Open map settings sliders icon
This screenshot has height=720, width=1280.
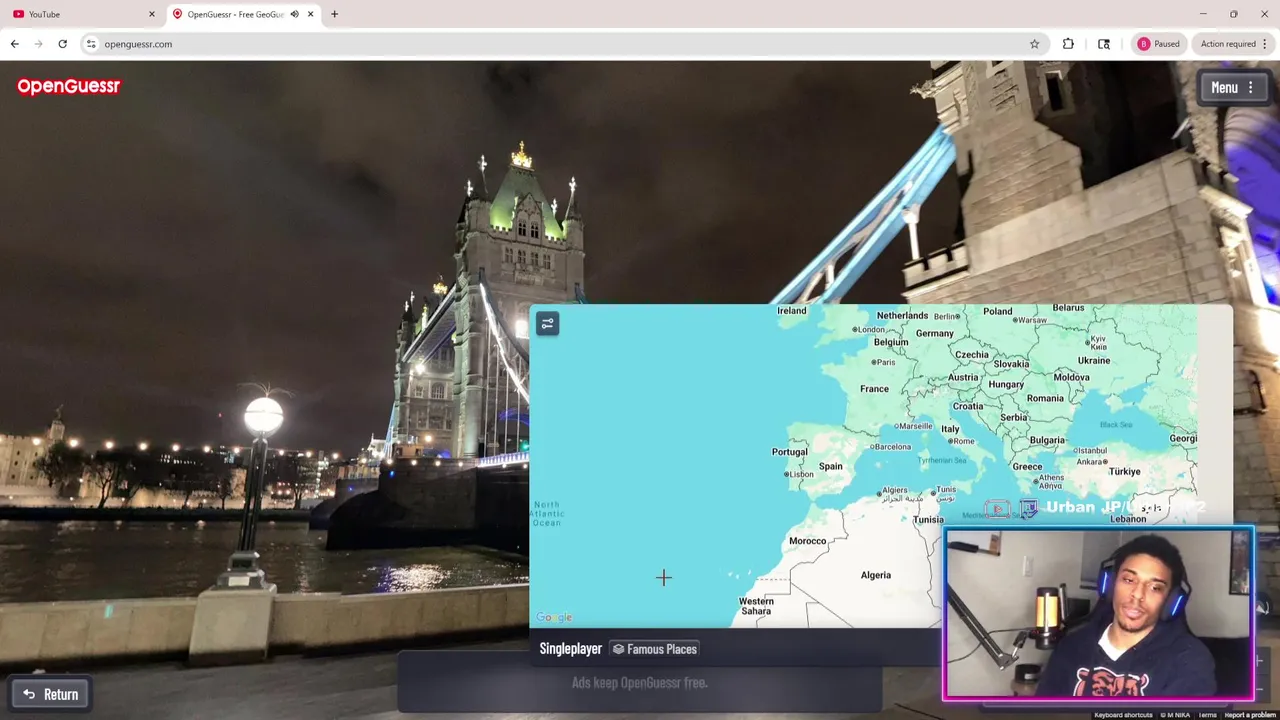pyautogui.click(x=547, y=324)
